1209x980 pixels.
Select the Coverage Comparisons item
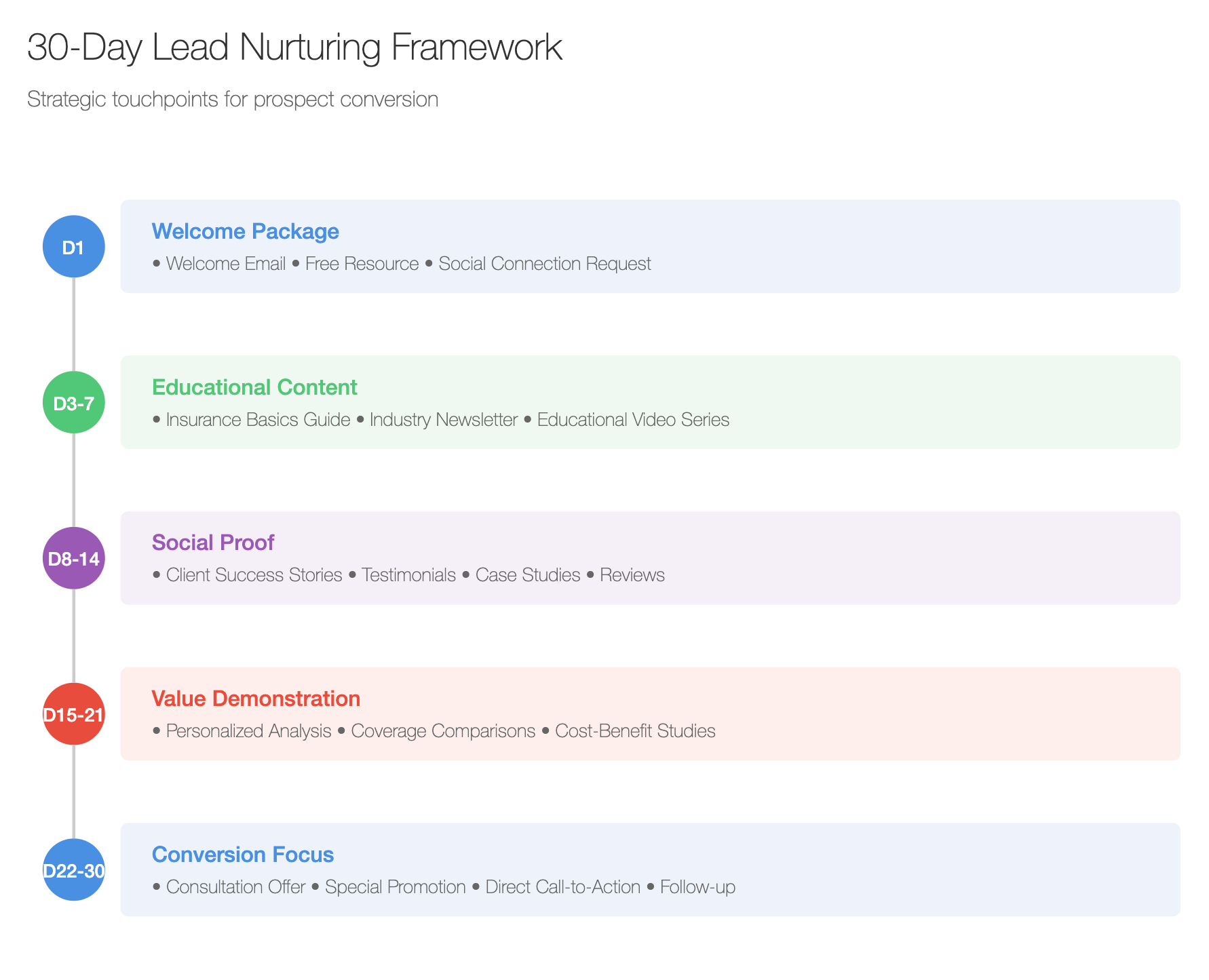pyautogui.click(x=443, y=731)
